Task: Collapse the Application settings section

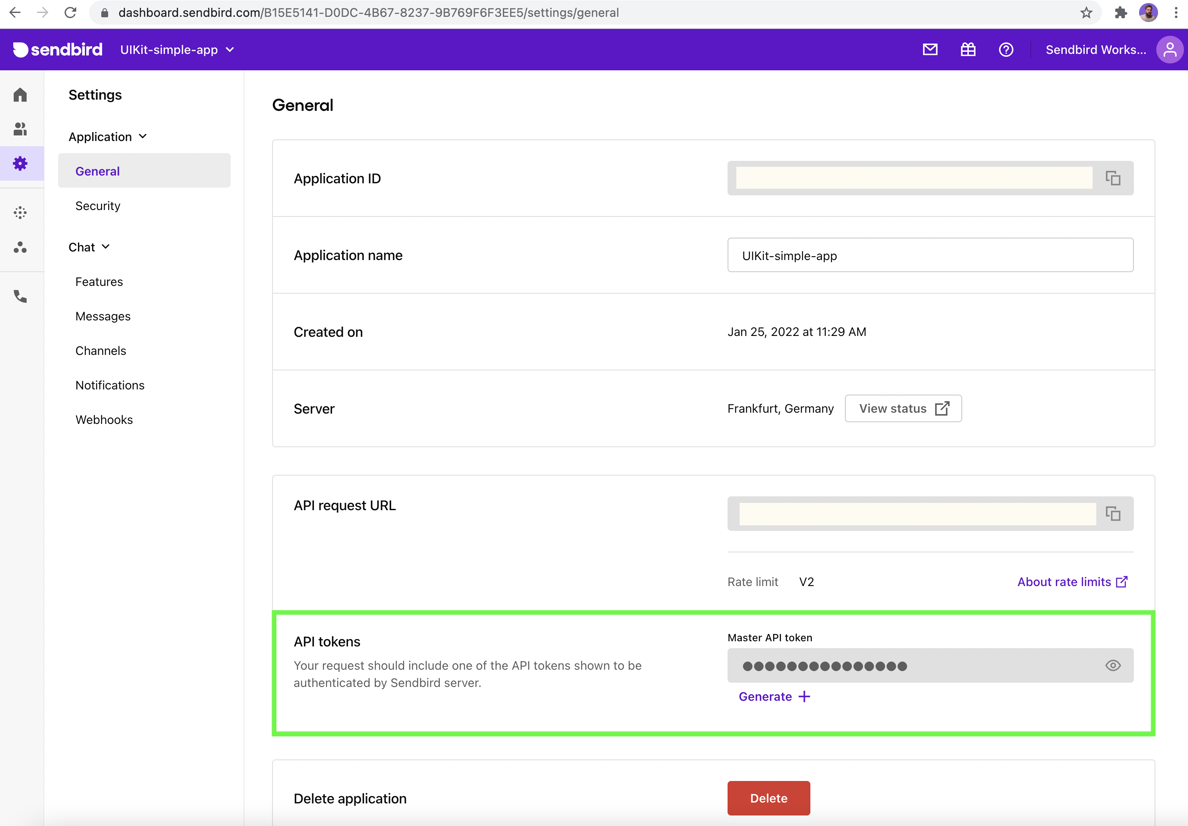Action: [108, 136]
